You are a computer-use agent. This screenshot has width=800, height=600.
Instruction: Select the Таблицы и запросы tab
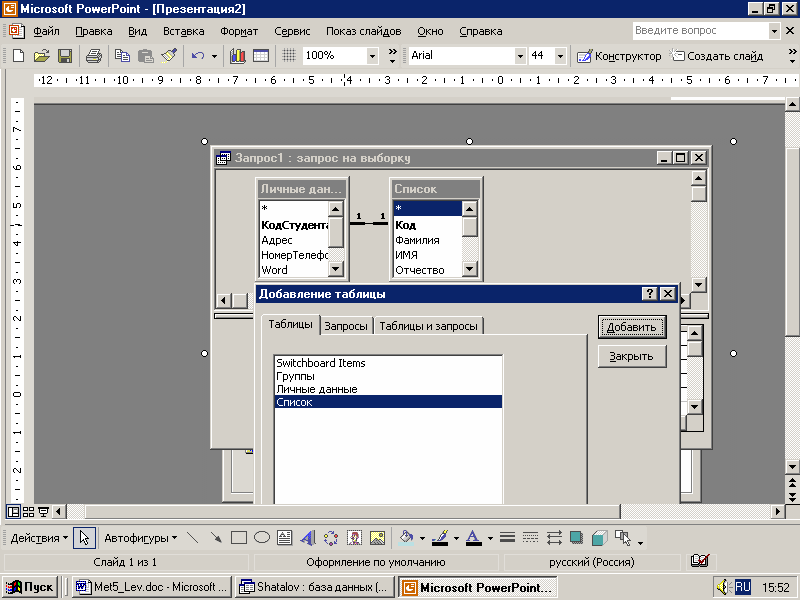[x=429, y=326]
